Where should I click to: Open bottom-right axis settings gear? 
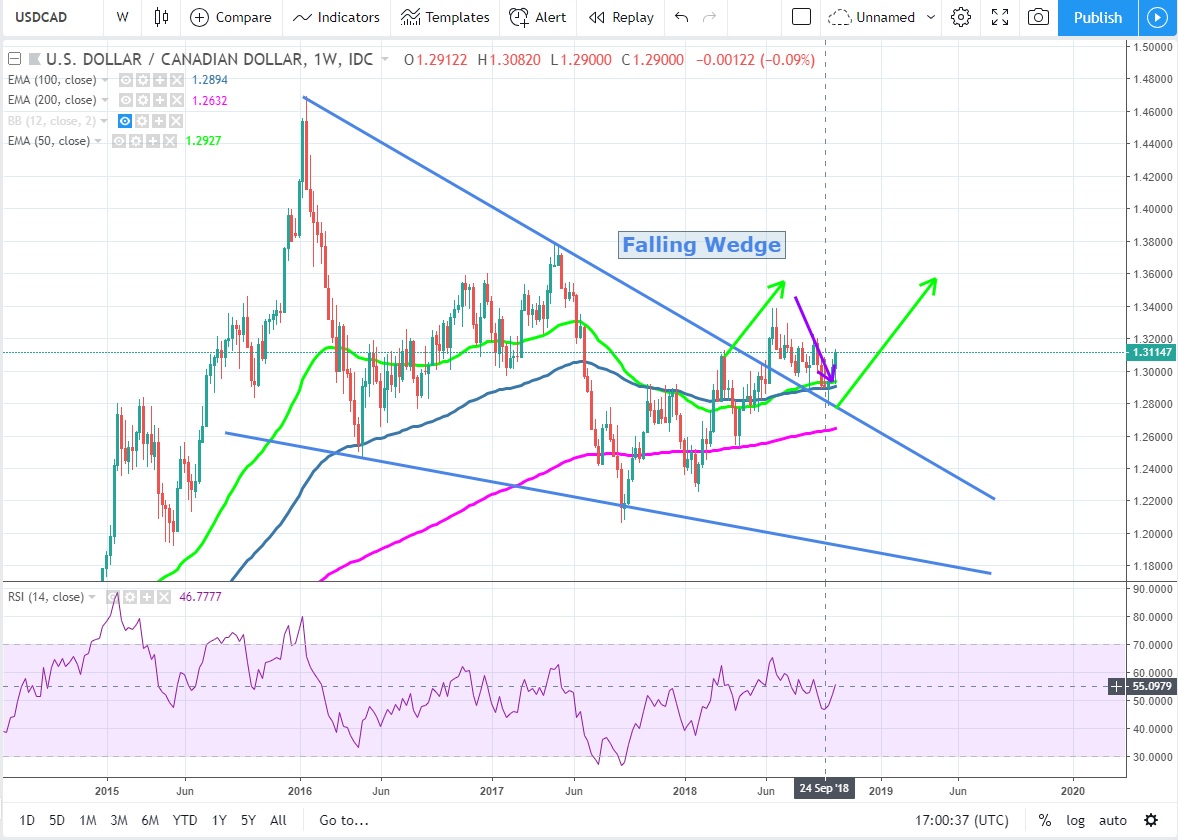tap(1151, 820)
